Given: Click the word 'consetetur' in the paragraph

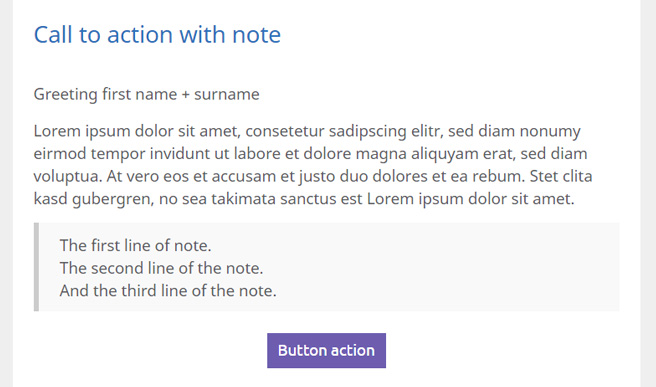Looking at the screenshot, I should (284, 131).
